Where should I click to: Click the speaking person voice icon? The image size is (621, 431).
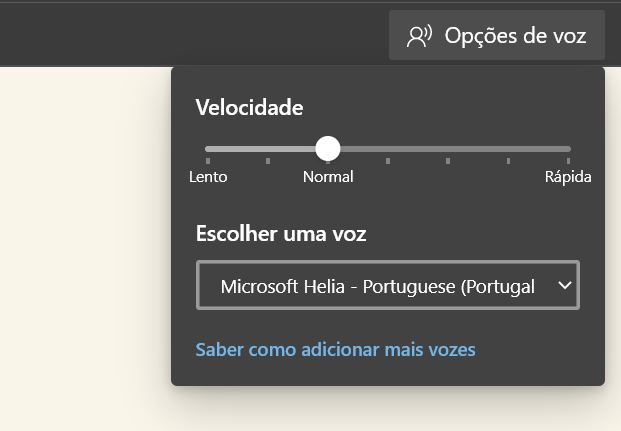click(x=419, y=36)
